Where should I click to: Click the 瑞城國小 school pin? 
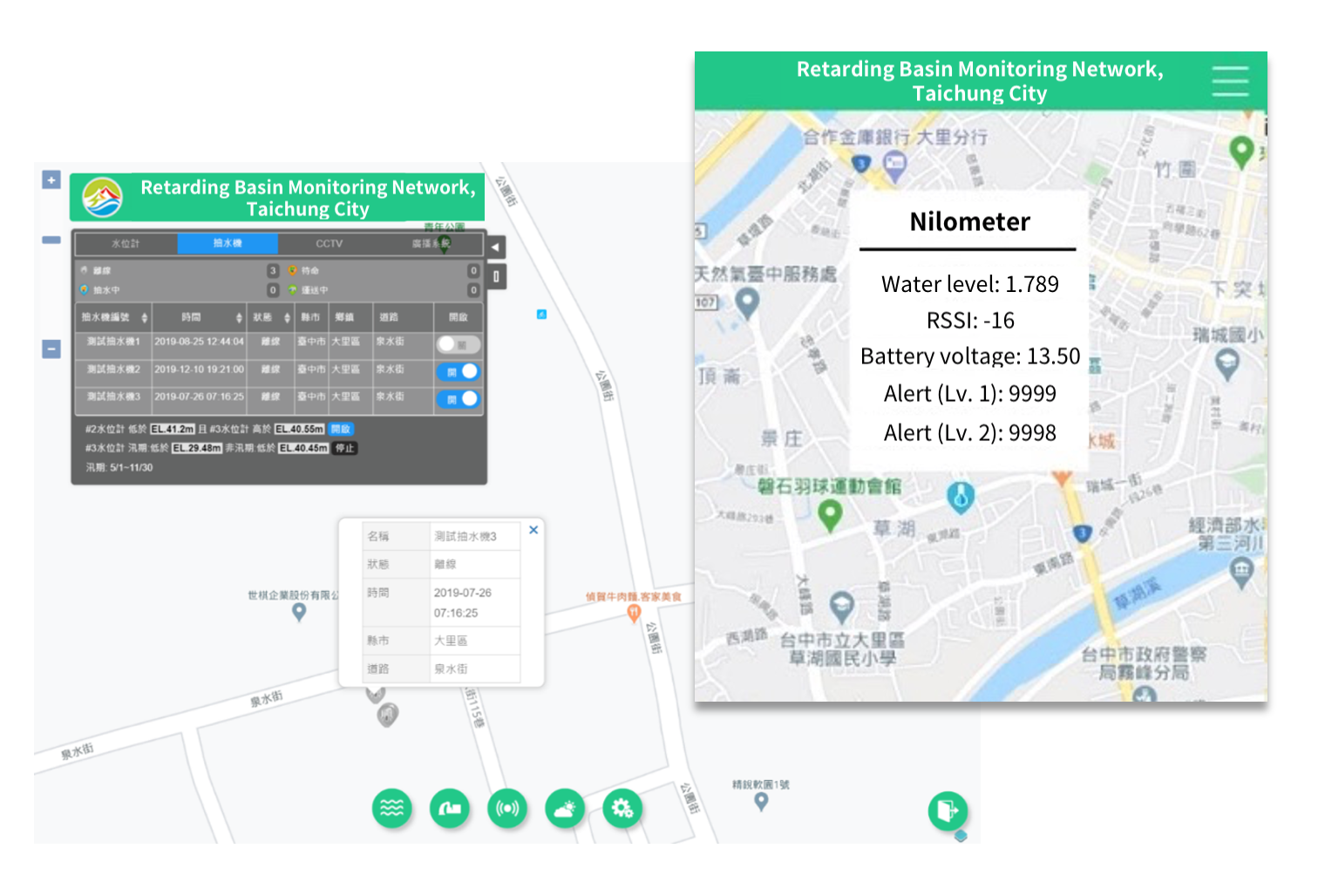coord(1227,364)
